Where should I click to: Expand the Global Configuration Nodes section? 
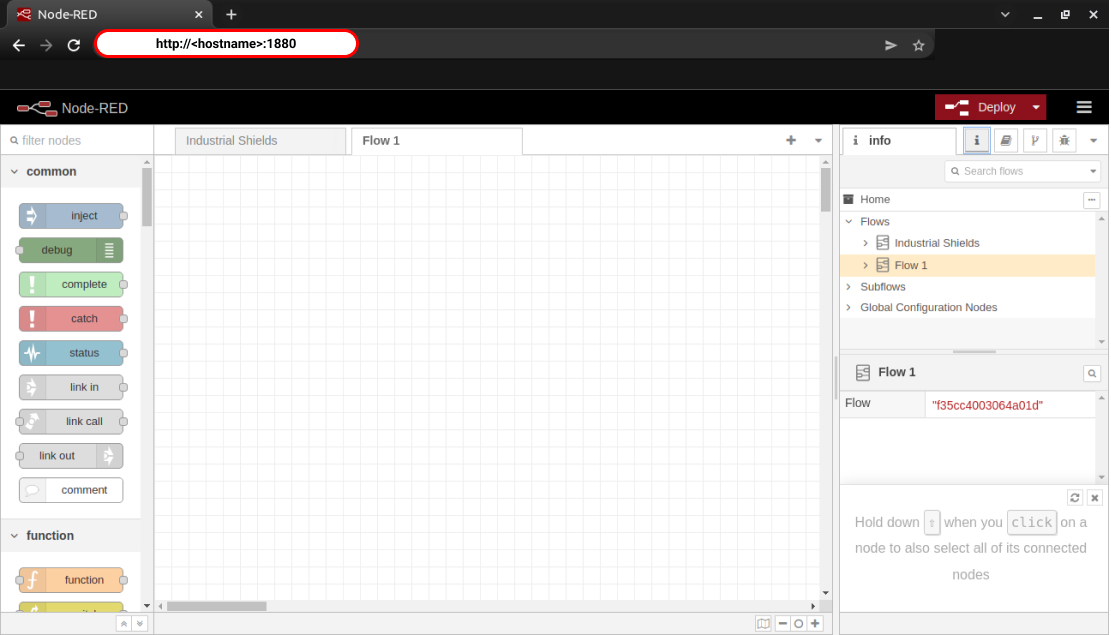tap(849, 308)
